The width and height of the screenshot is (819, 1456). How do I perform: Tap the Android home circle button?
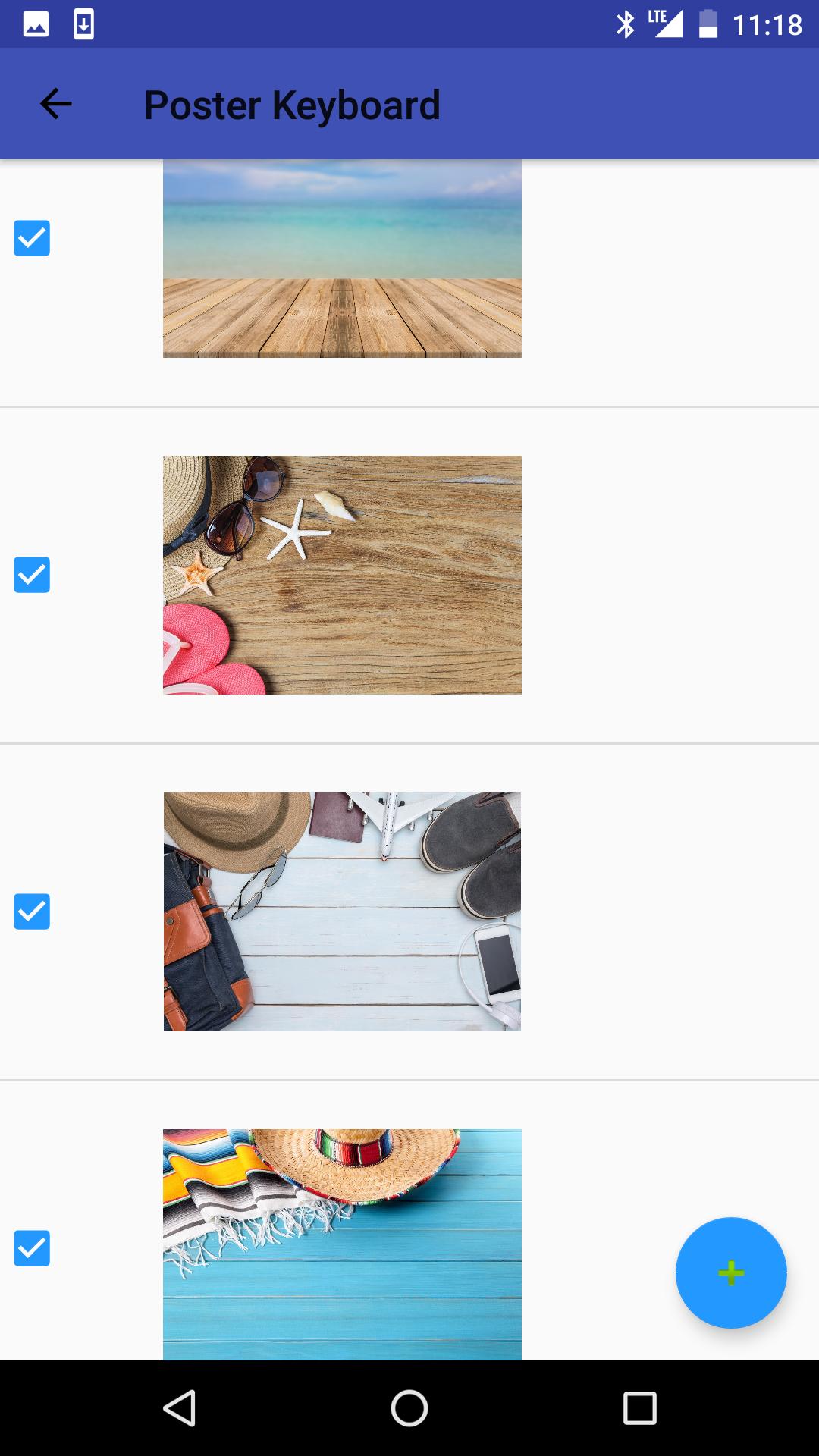tap(409, 1408)
